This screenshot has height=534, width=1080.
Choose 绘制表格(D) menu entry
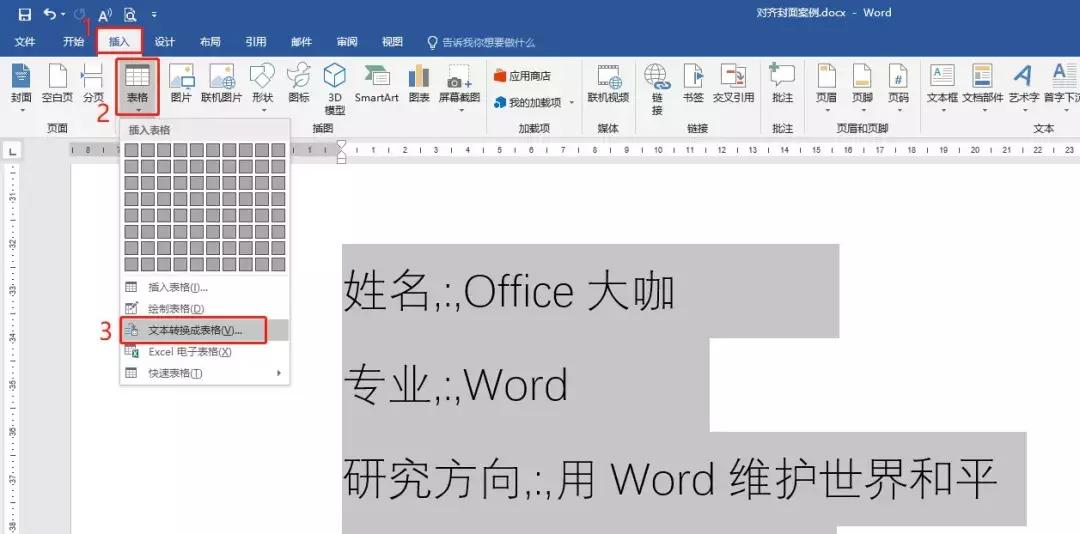205,309
